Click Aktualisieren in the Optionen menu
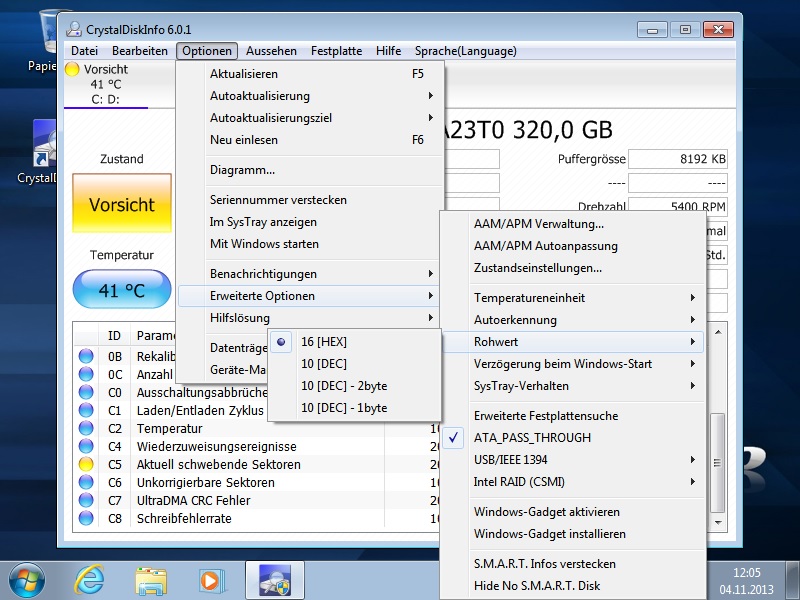 click(x=310, y=74)
